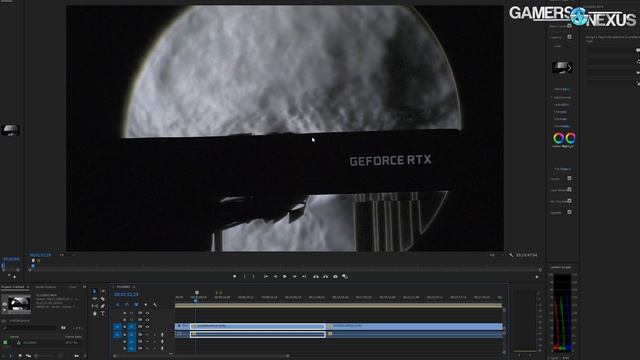The image size is (640, 360).
Task: Select the Track Select Forward tool
Action: 103,291
